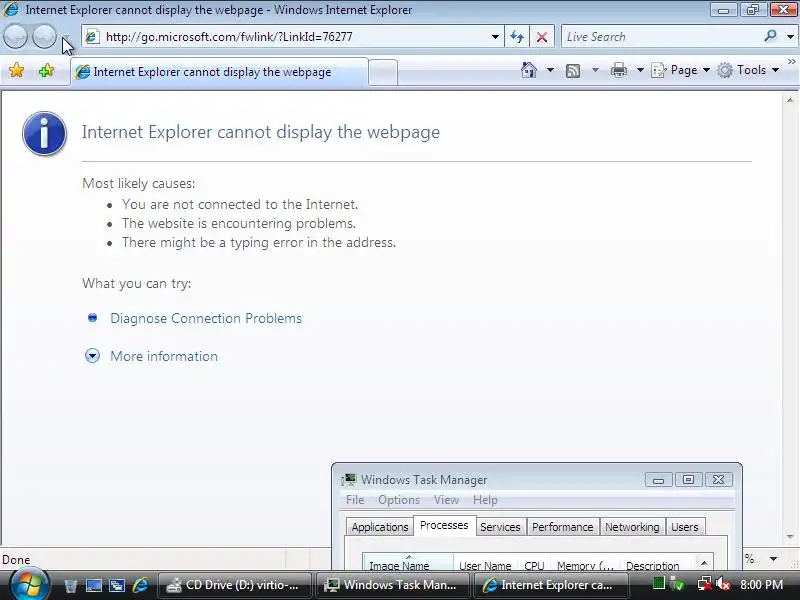Click the red Stop button beside address bar
The image size is (800, 600).
coord(542,37)
